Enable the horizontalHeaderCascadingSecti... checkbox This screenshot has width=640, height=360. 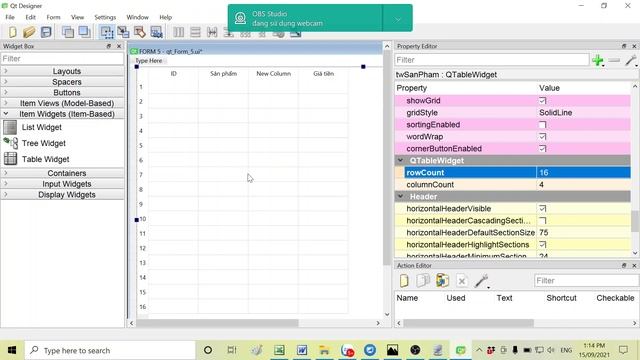542,220
